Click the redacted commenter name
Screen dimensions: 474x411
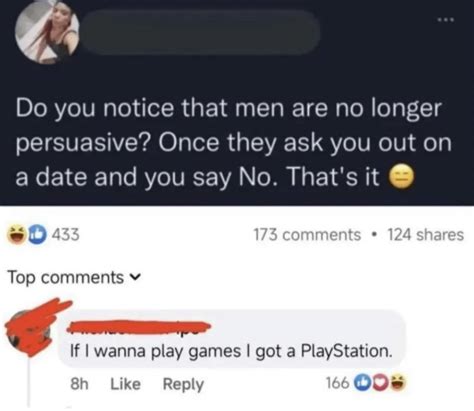coord(139,326)
